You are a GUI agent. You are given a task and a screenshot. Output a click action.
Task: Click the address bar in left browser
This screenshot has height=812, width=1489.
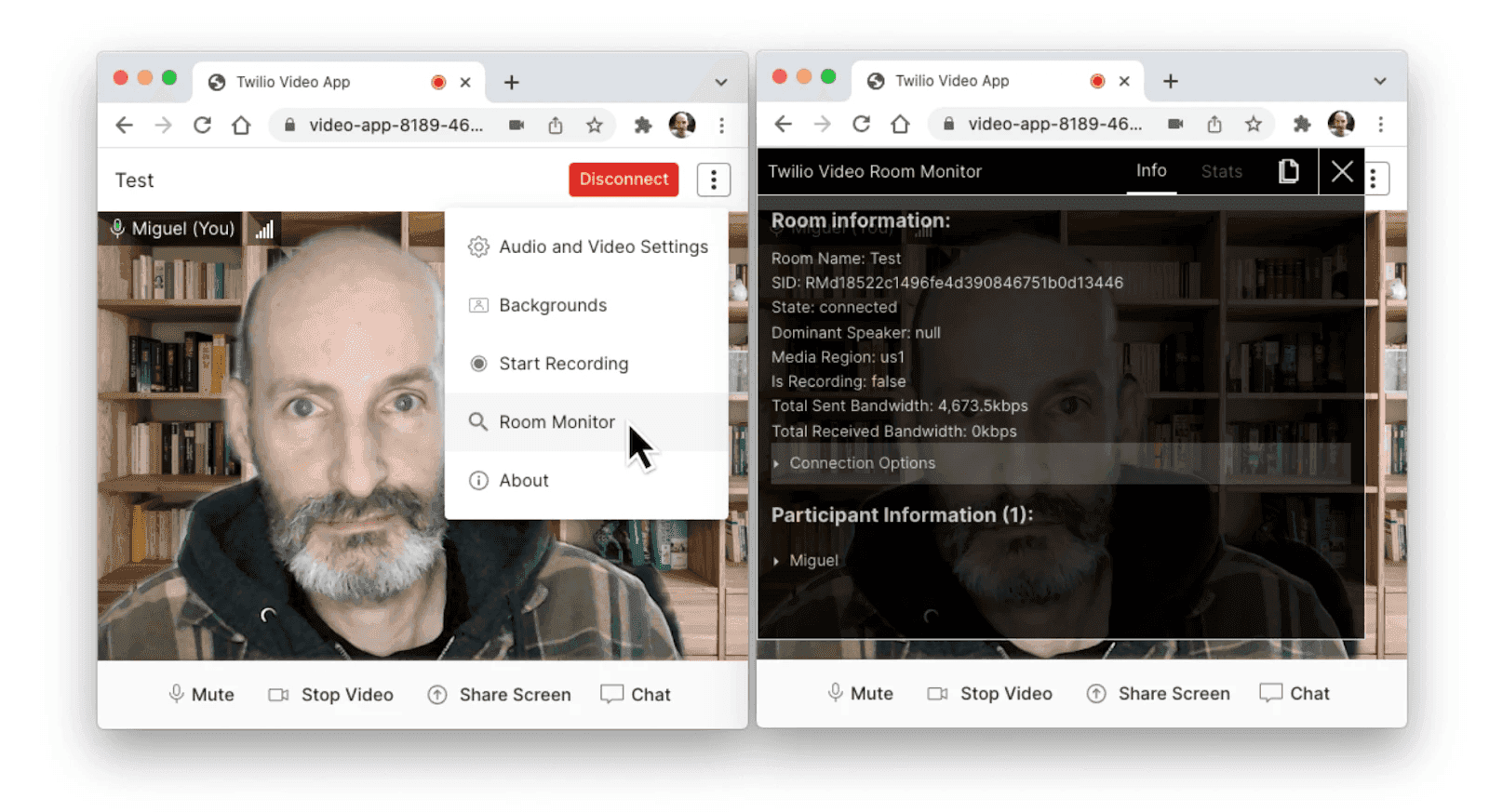tap(442, 126)
